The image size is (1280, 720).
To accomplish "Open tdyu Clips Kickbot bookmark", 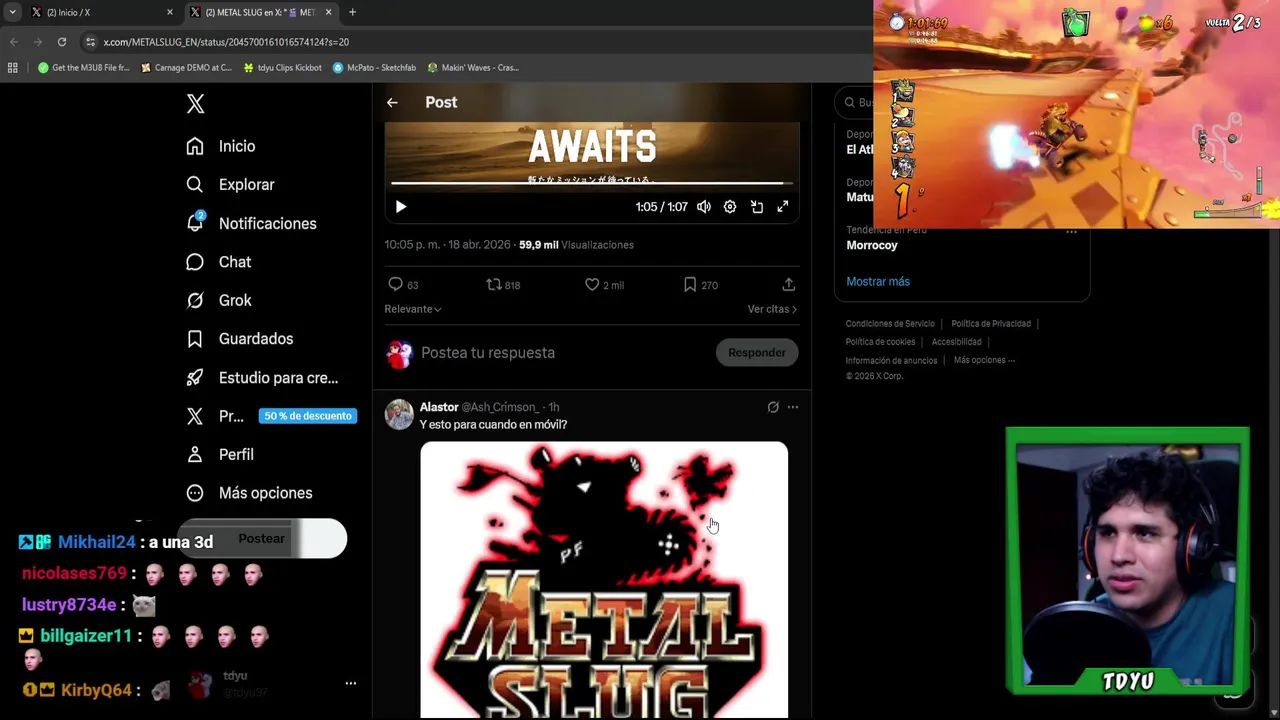I will [283, 68].
